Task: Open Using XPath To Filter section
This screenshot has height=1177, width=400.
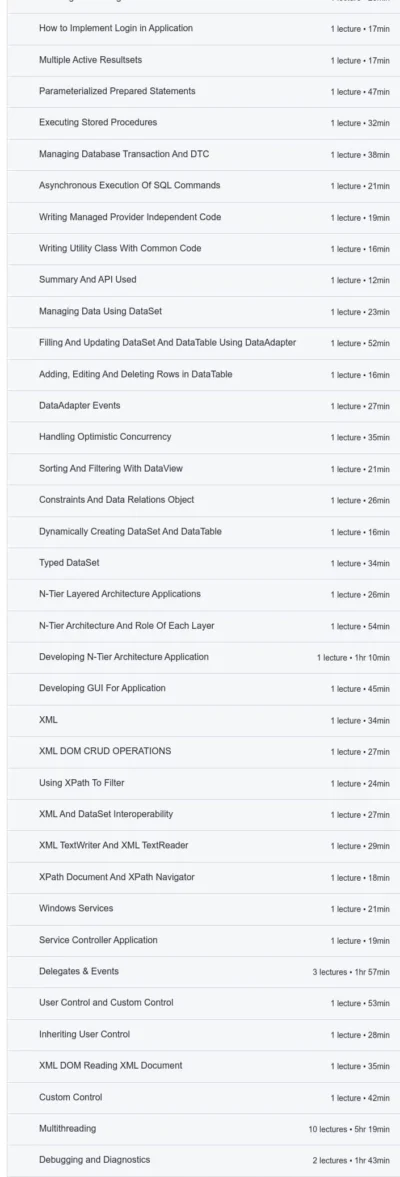Action: [203, 783]
